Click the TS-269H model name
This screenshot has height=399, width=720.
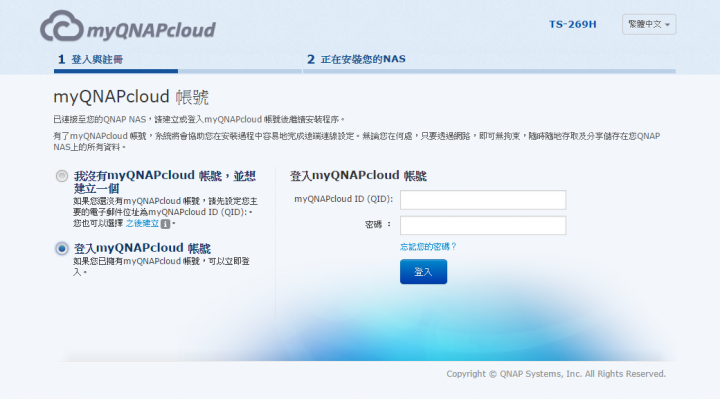[573, 24]
